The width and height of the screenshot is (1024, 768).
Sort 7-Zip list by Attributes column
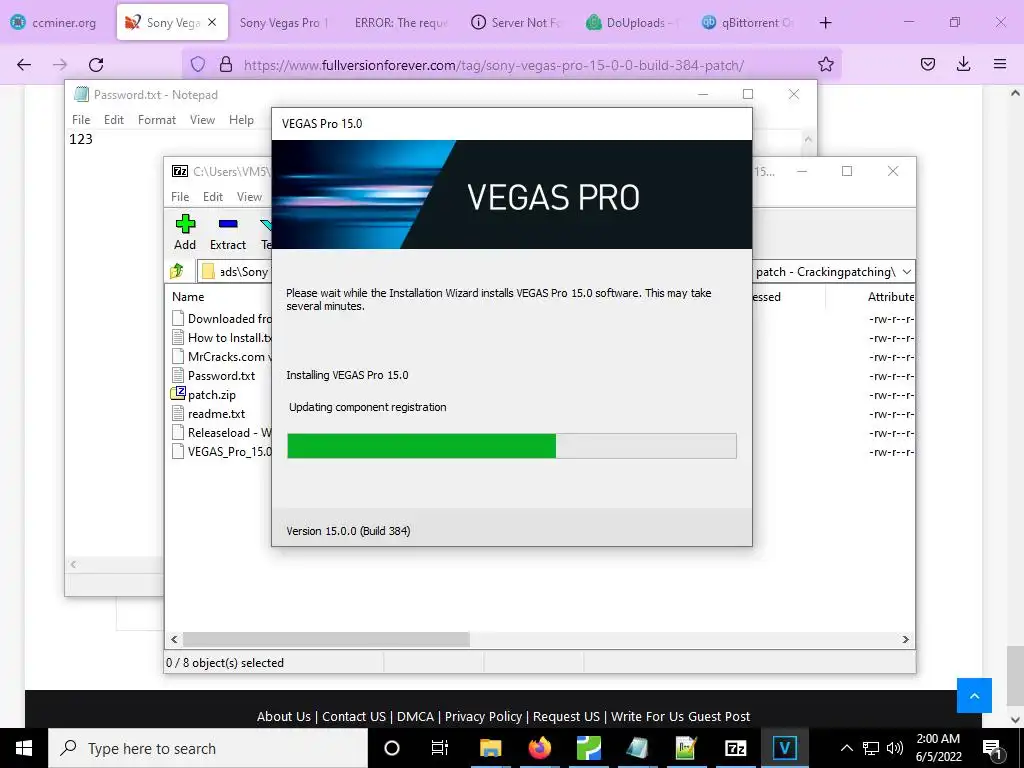point(891,296)
